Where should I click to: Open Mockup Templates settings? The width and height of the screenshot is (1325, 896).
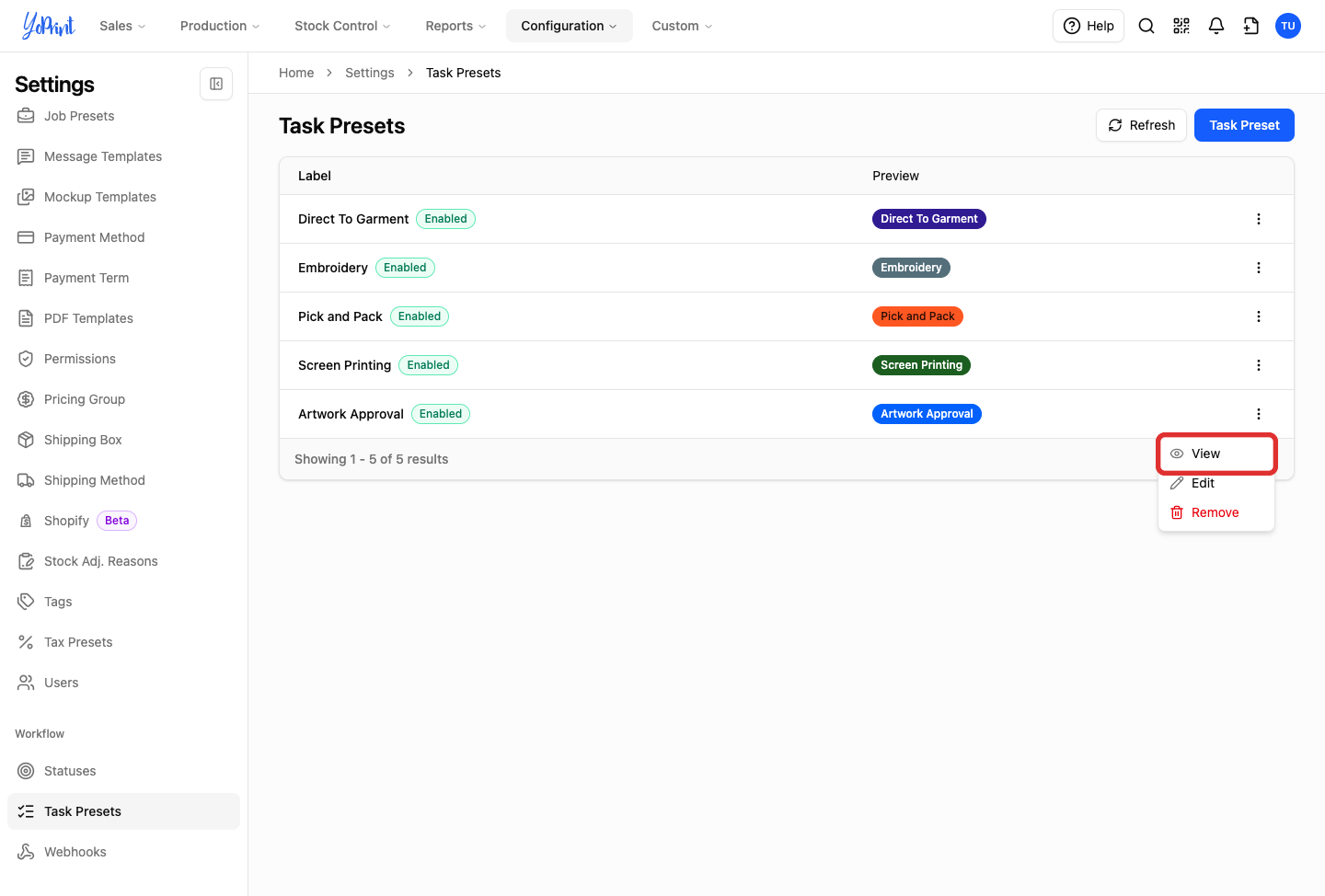123,197
